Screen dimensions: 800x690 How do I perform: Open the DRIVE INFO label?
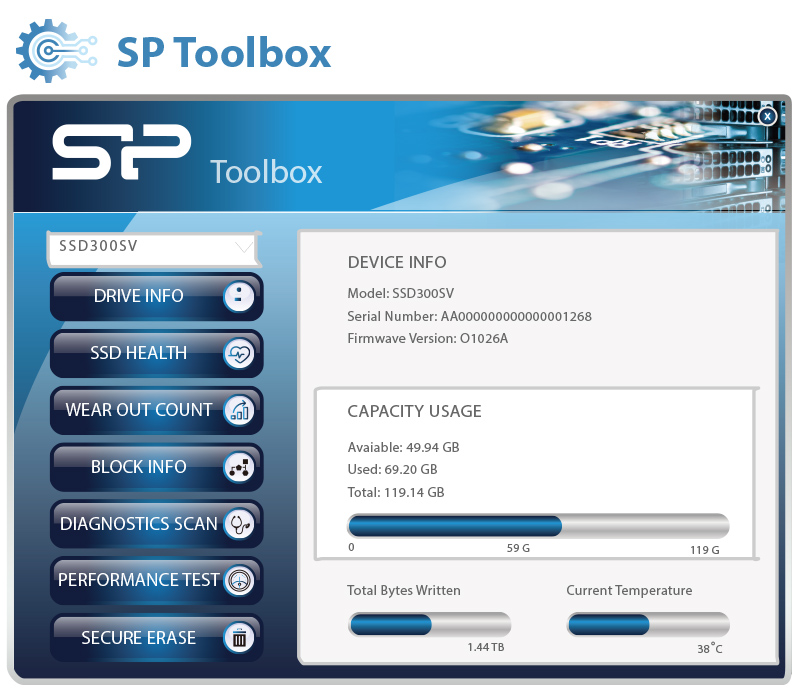[x=138, y=296]
